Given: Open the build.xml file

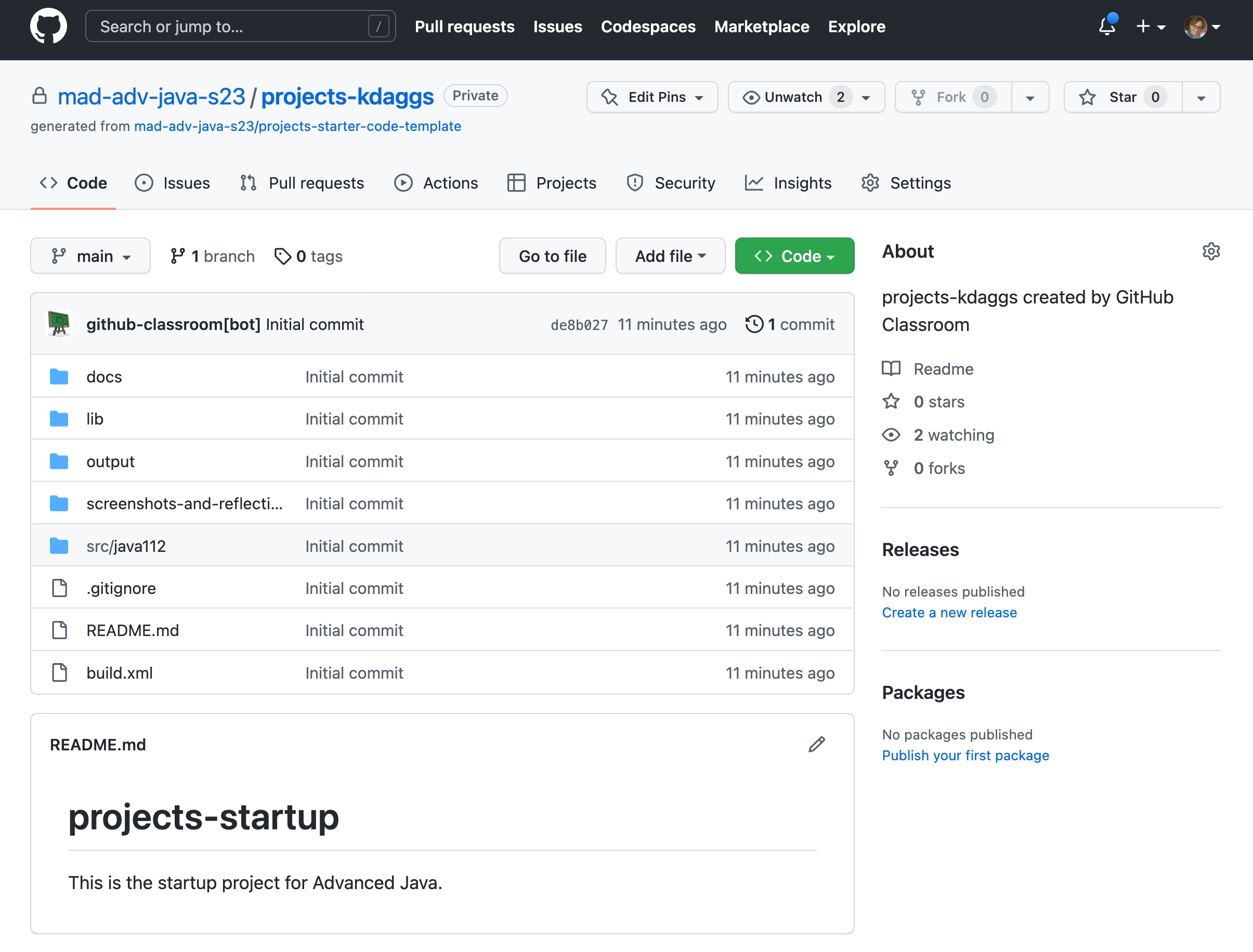Looking at the screenshot, I should point(120,672).
